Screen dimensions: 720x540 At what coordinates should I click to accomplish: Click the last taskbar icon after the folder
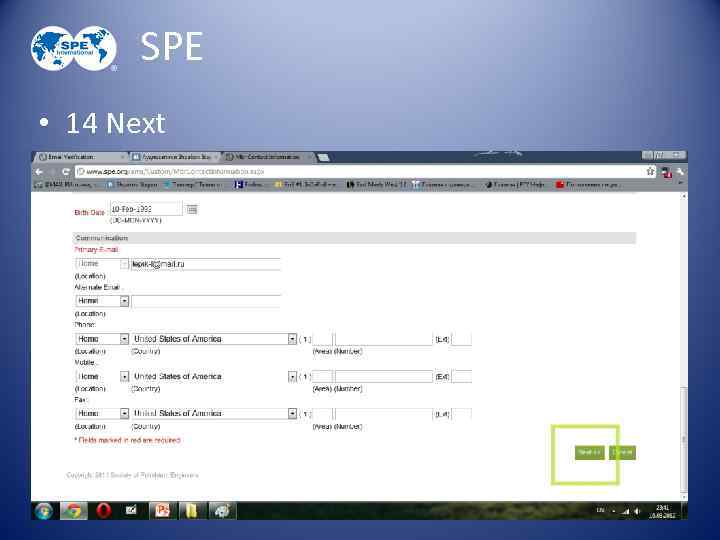[222, 511]
